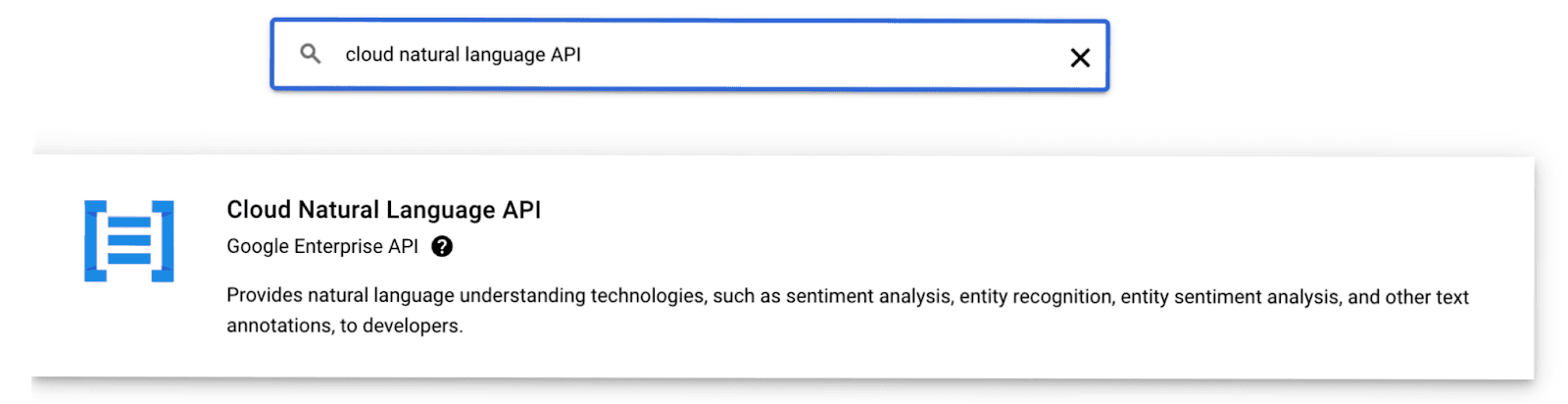Click the "annotations, to developers." description line
This screenshot has width=1568, height=404.
344,326
